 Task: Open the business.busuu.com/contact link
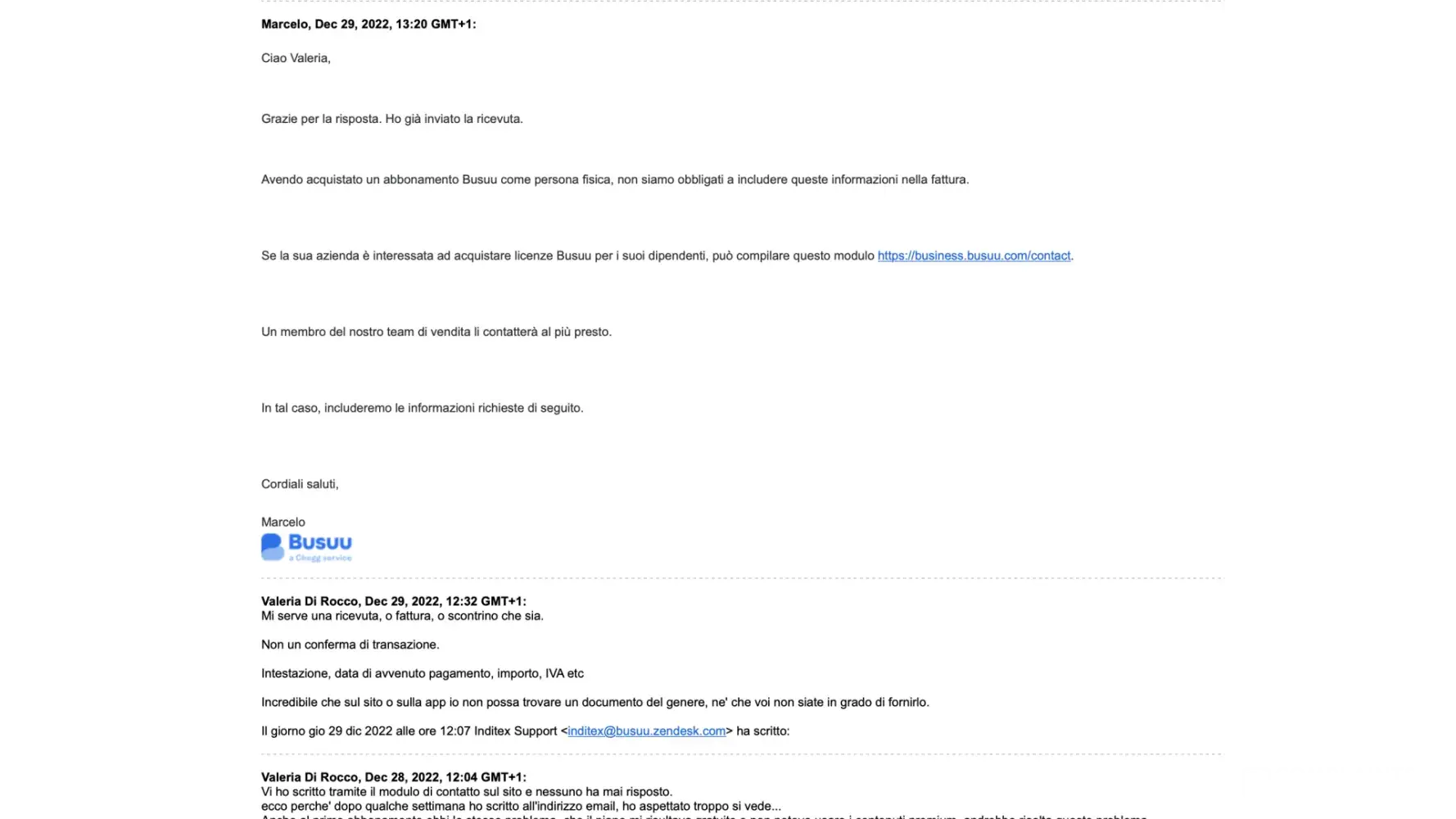click(974, 256)
